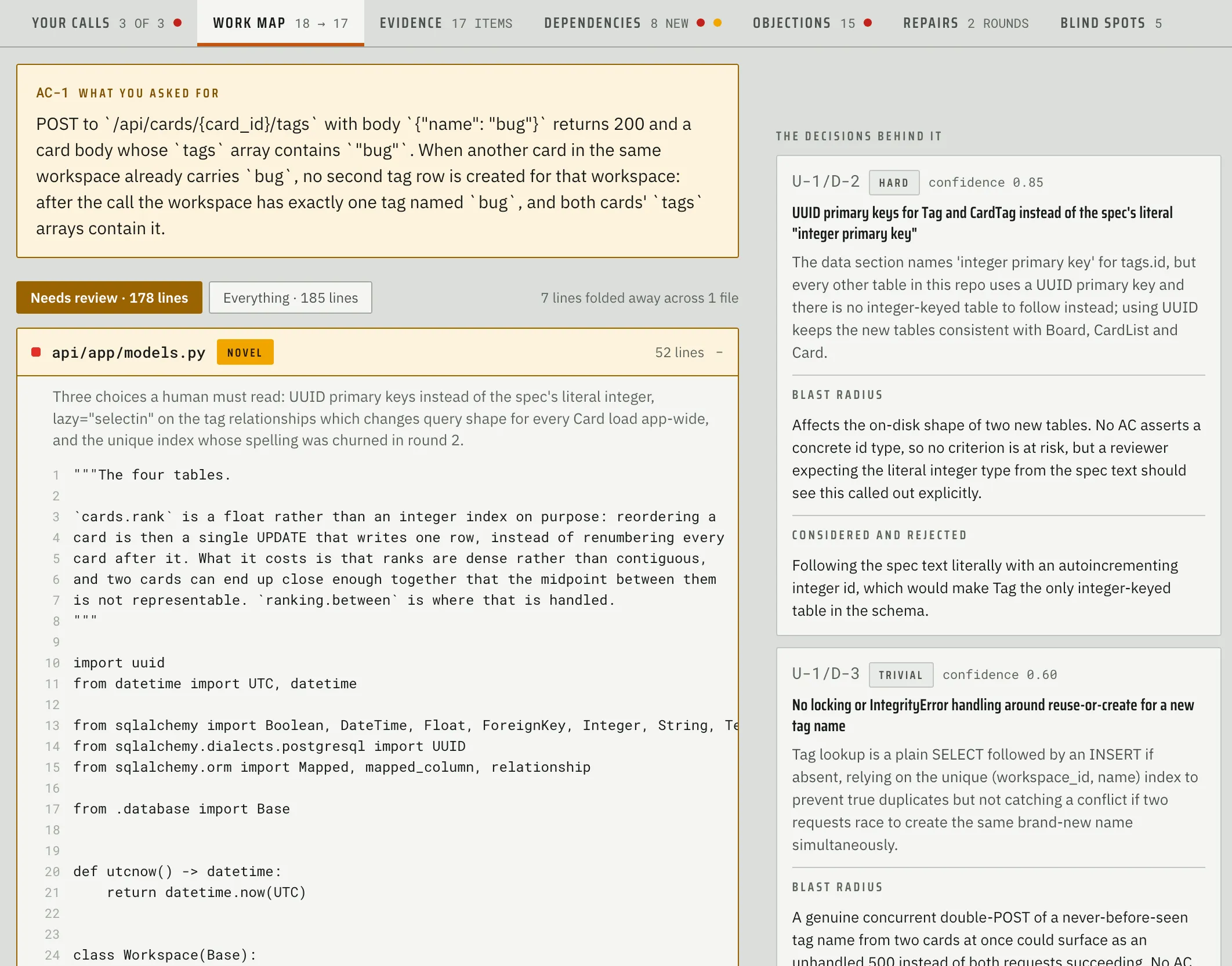
Task: Show Everything 185 lines view
Action: tap(291, 297)
